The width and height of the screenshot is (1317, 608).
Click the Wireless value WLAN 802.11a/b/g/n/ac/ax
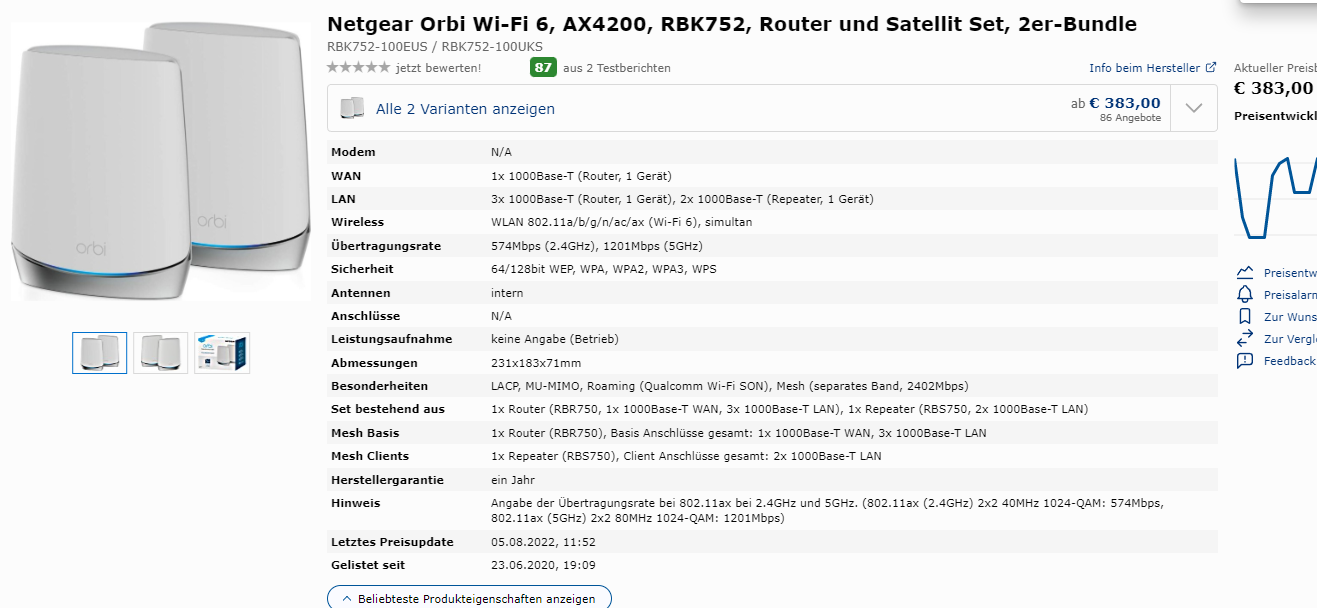coord(622,222)
